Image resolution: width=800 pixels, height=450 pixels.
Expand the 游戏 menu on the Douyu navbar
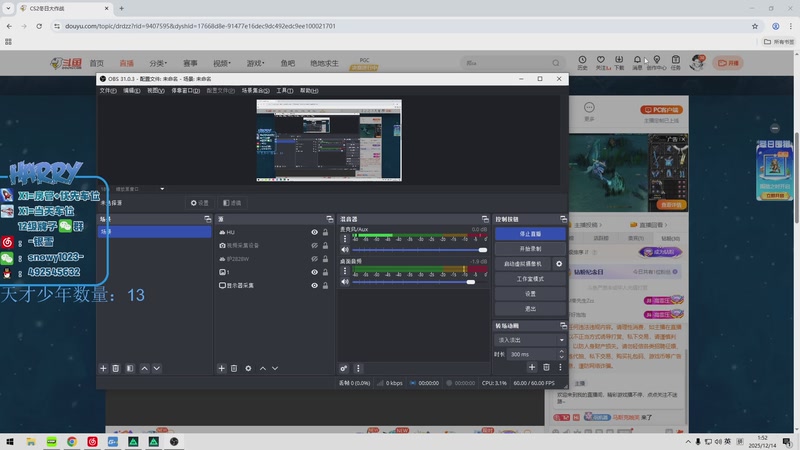click(256, 63)
